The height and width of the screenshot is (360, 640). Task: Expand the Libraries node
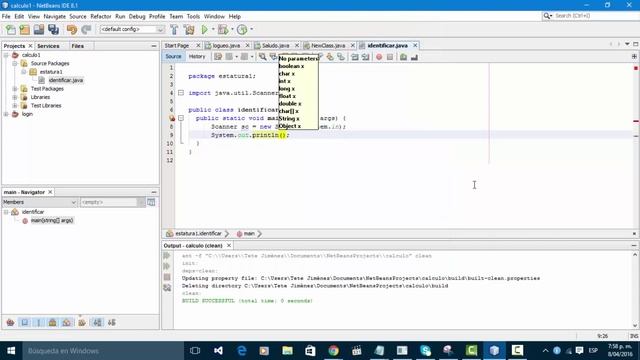pyautogui.click(x=15, y=97)
